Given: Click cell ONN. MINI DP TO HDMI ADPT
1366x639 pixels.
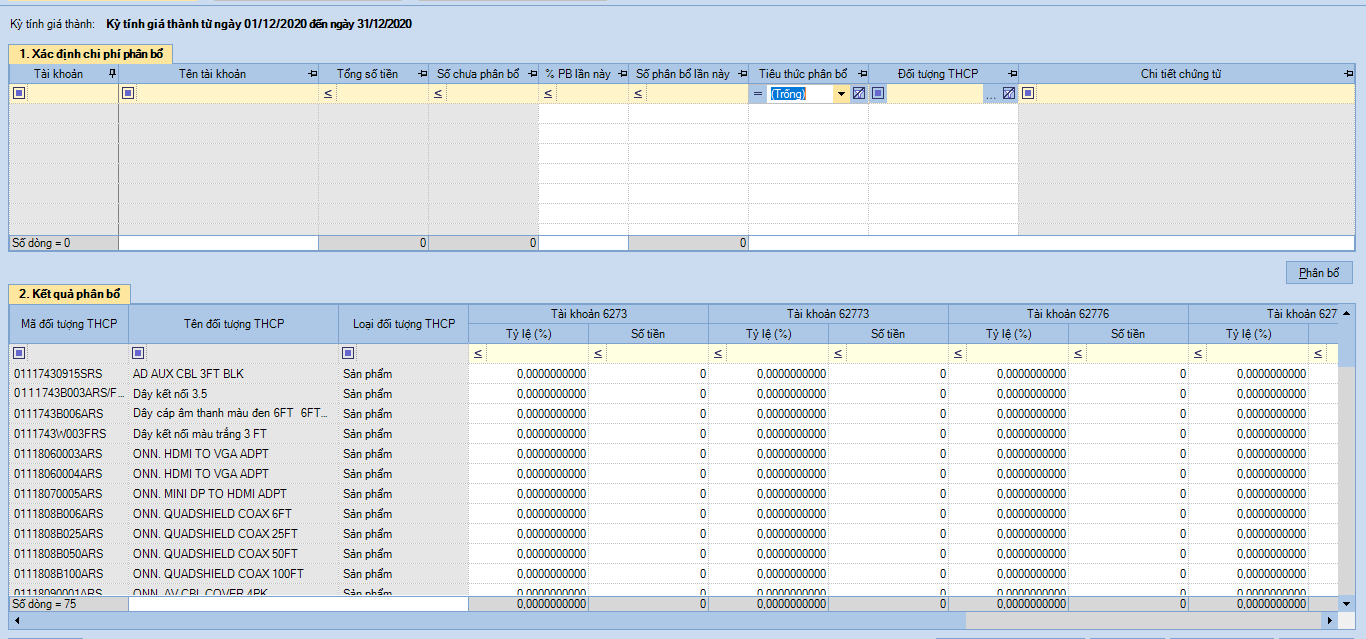Looking at the screenshot, I should tap(233, 494).
